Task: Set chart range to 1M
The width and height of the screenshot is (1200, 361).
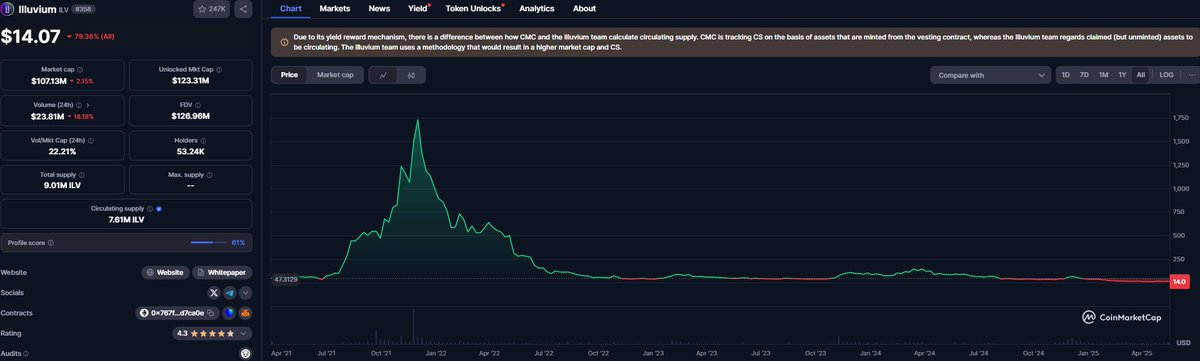Action: coord(1103,75)
